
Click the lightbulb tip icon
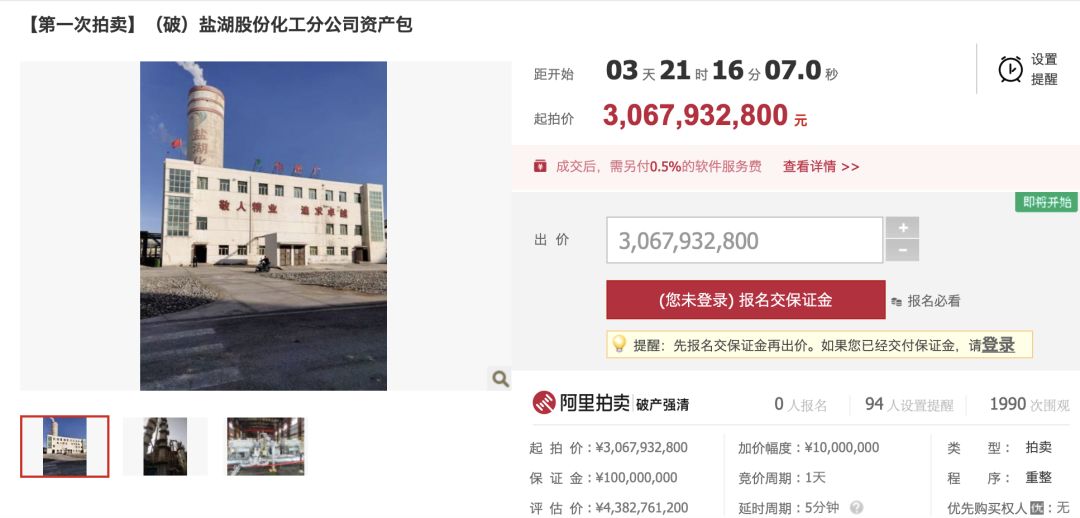pos(619,344)
